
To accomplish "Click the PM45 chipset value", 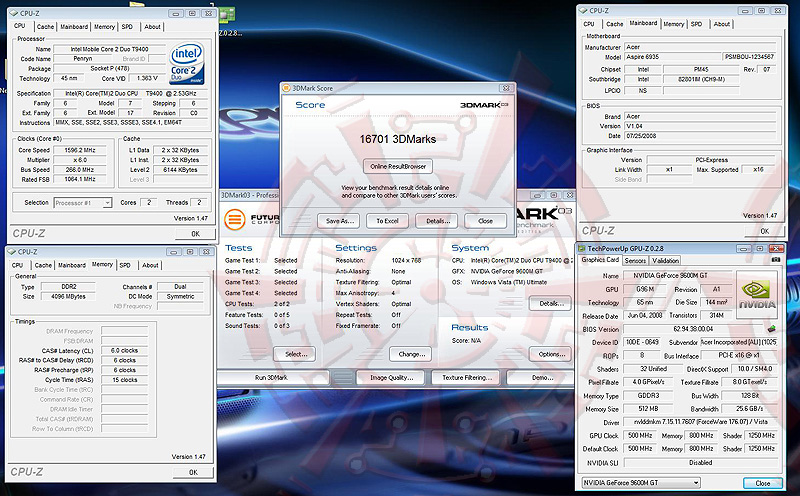I will [x=701, y=69].
